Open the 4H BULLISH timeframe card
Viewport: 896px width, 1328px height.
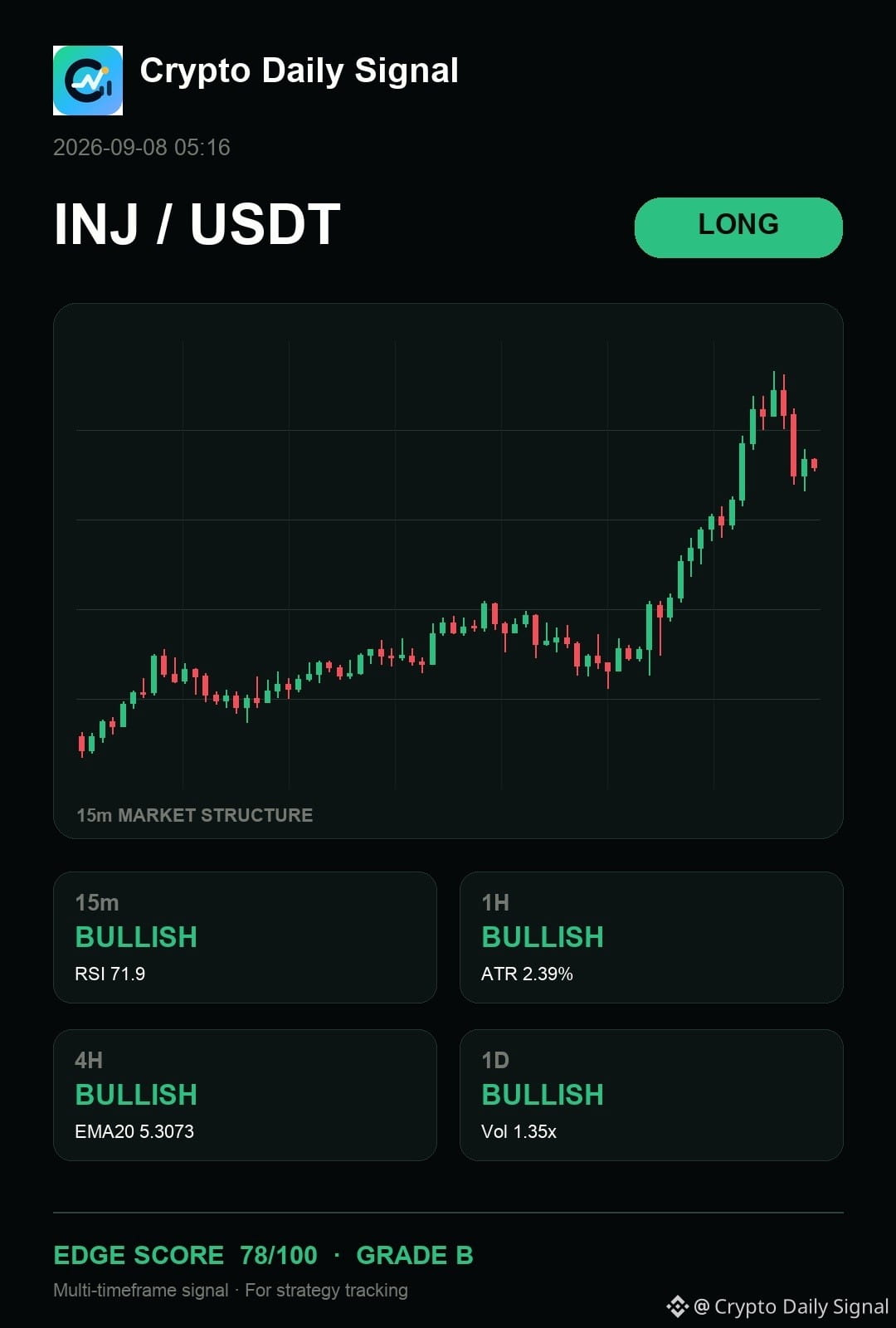point(245,1095)
